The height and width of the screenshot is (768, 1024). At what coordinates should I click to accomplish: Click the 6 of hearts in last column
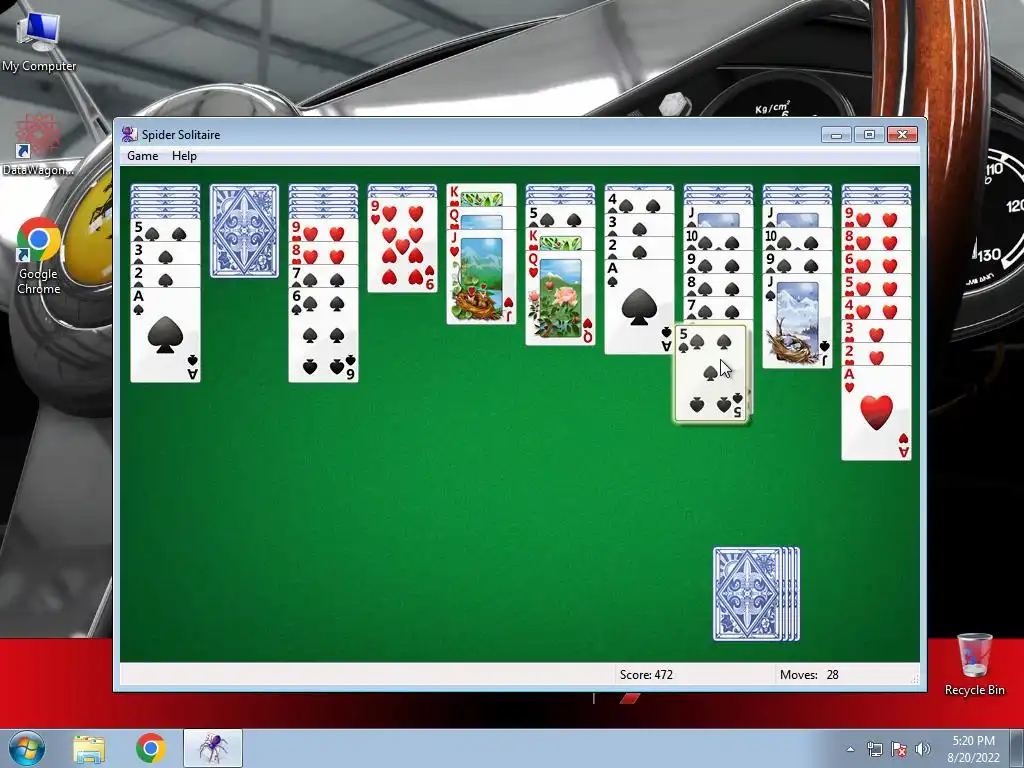[876, 262]
